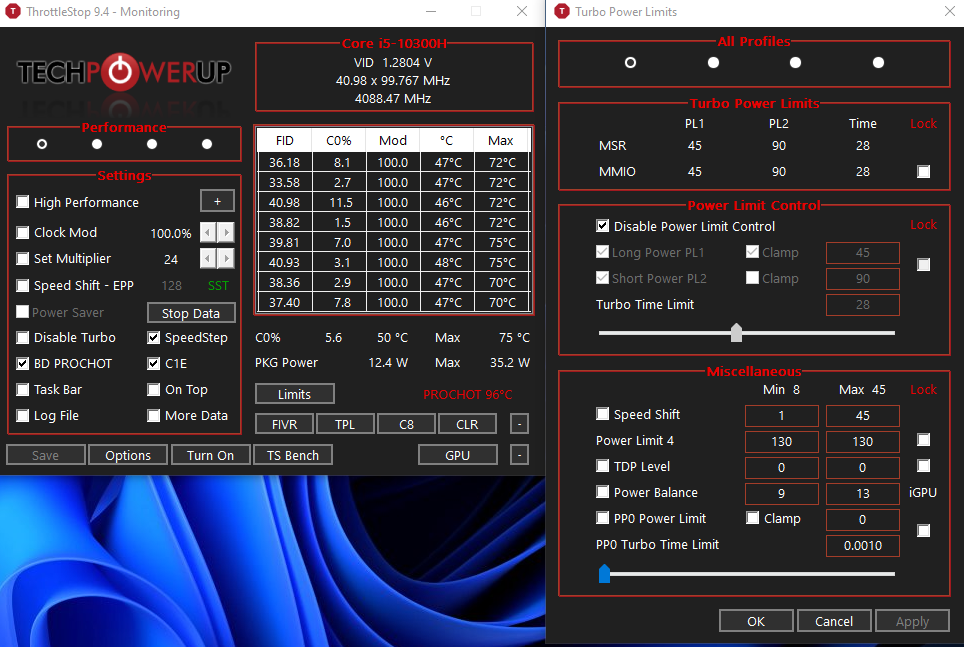The width and height of the screenshot is (964, 647).
Task: Uncheck the SpeedStep option
Action: coord(154,338)
